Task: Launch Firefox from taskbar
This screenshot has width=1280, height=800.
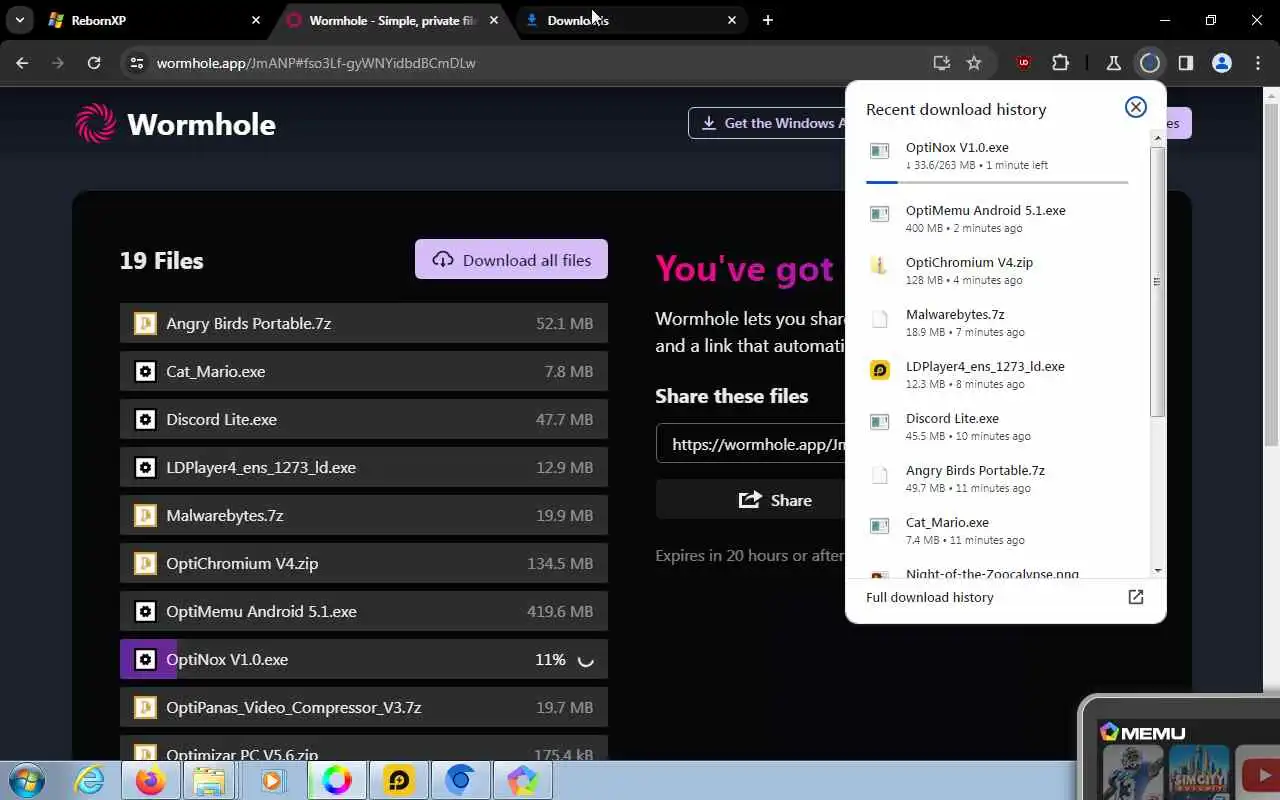Action: coord(151,780)
